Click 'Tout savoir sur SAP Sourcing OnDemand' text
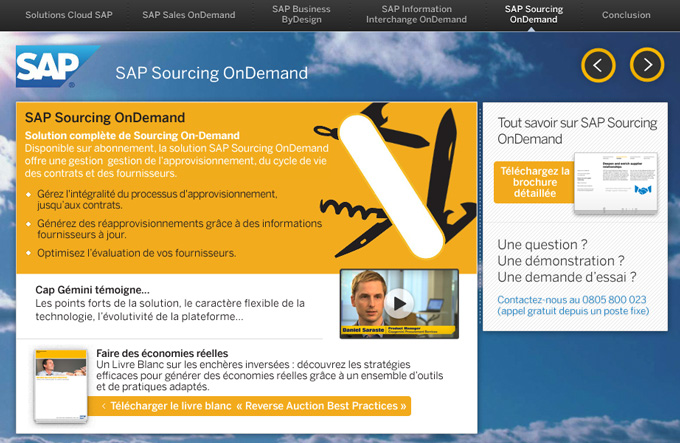The image size is (680, 443). tap(577, 130)
